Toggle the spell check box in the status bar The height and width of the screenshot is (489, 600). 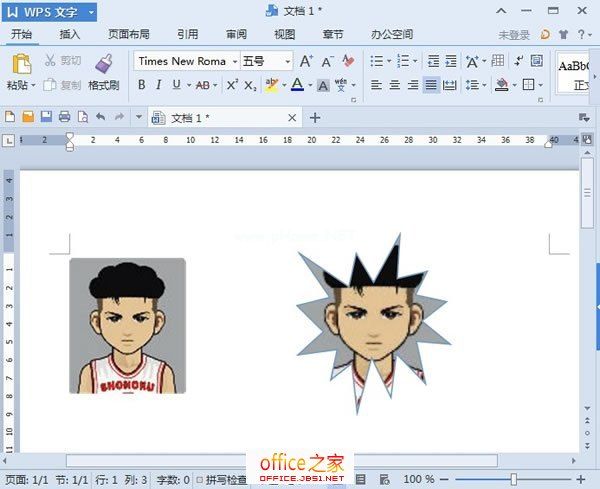coord(200,480)
